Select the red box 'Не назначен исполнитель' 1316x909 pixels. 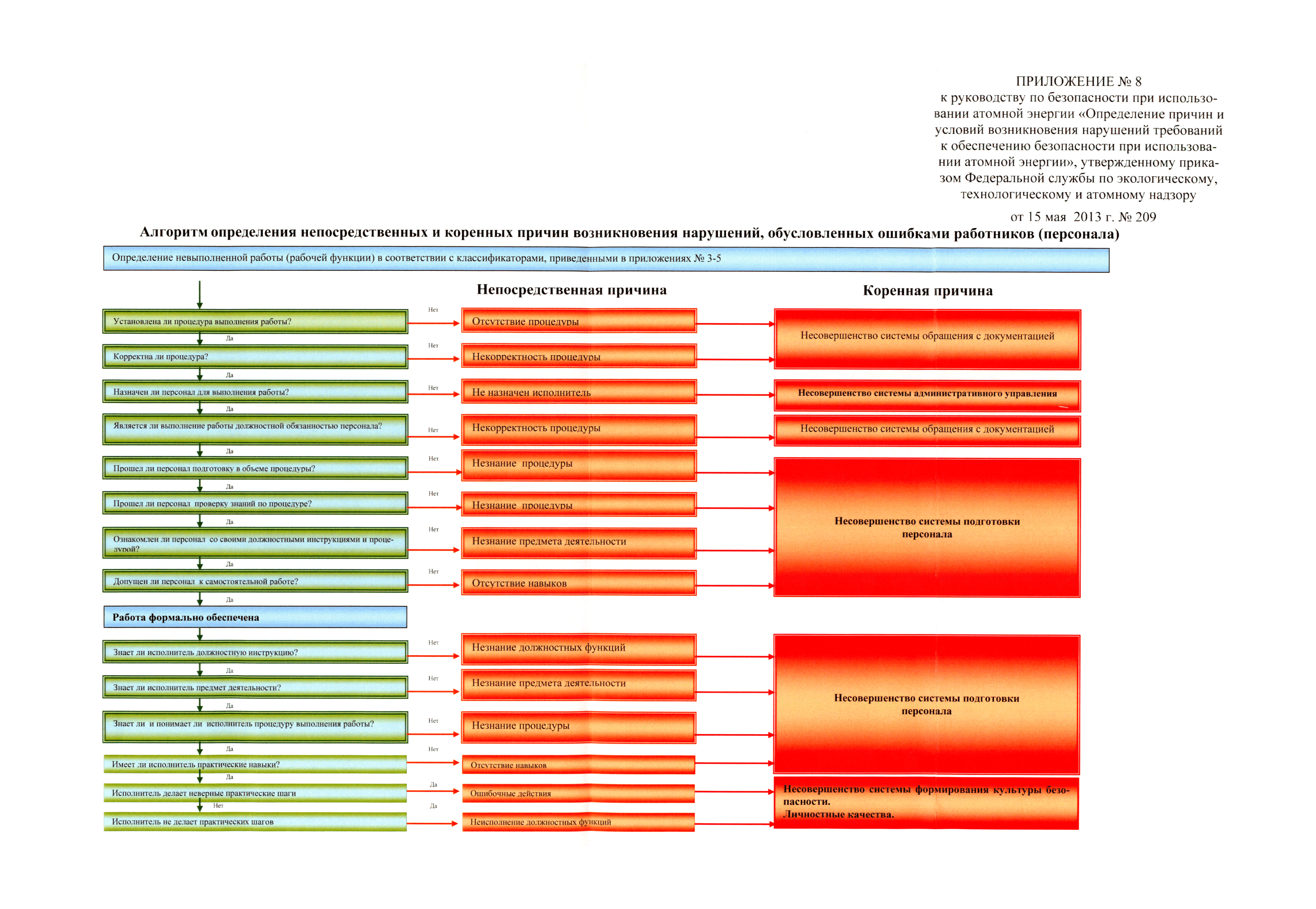click(579, 392)
